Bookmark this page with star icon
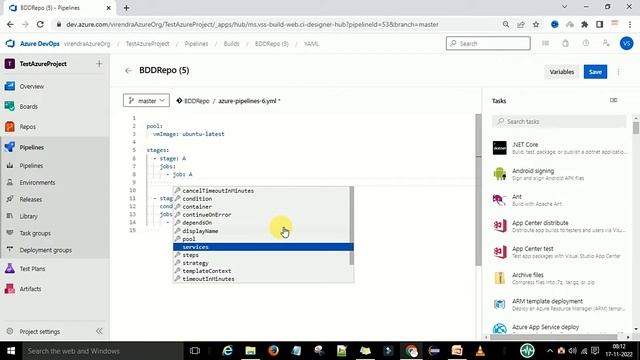The width and height of the screenshot is (640, 360). pos(536,24)
